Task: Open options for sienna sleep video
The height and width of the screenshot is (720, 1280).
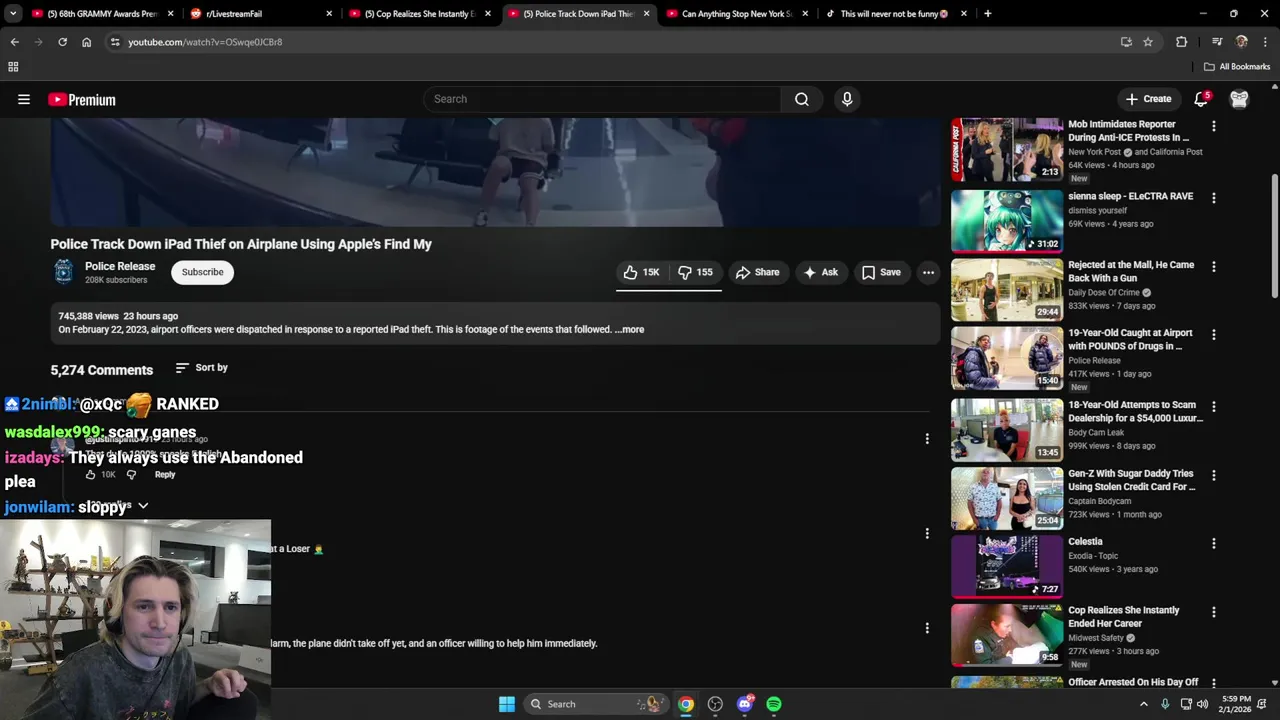Action: tap(1214, 198)
